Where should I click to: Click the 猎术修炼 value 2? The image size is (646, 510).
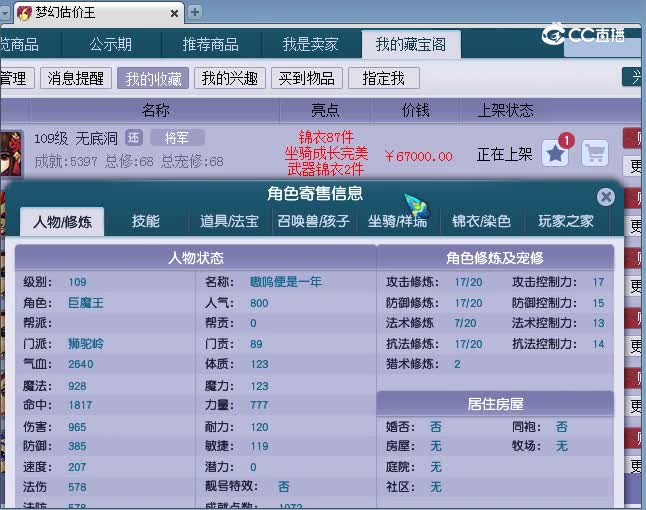457,364
